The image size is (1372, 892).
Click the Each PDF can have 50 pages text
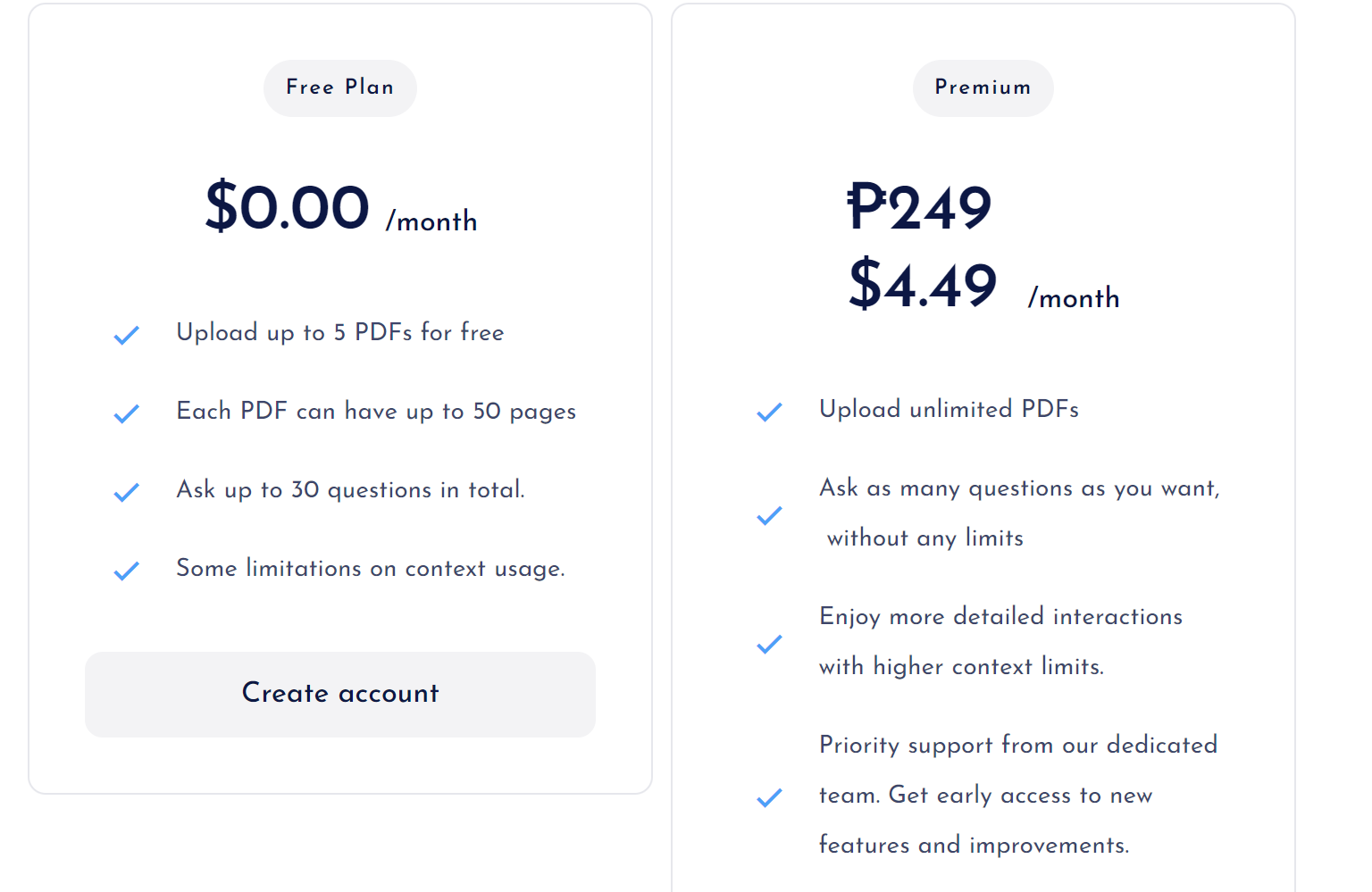click(376, 412)
